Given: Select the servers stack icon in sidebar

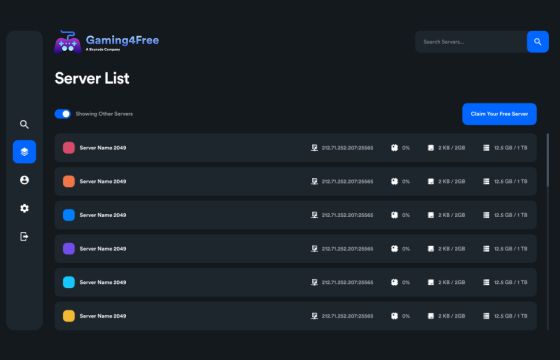Looking at the screenshot, I should [24, 152].
